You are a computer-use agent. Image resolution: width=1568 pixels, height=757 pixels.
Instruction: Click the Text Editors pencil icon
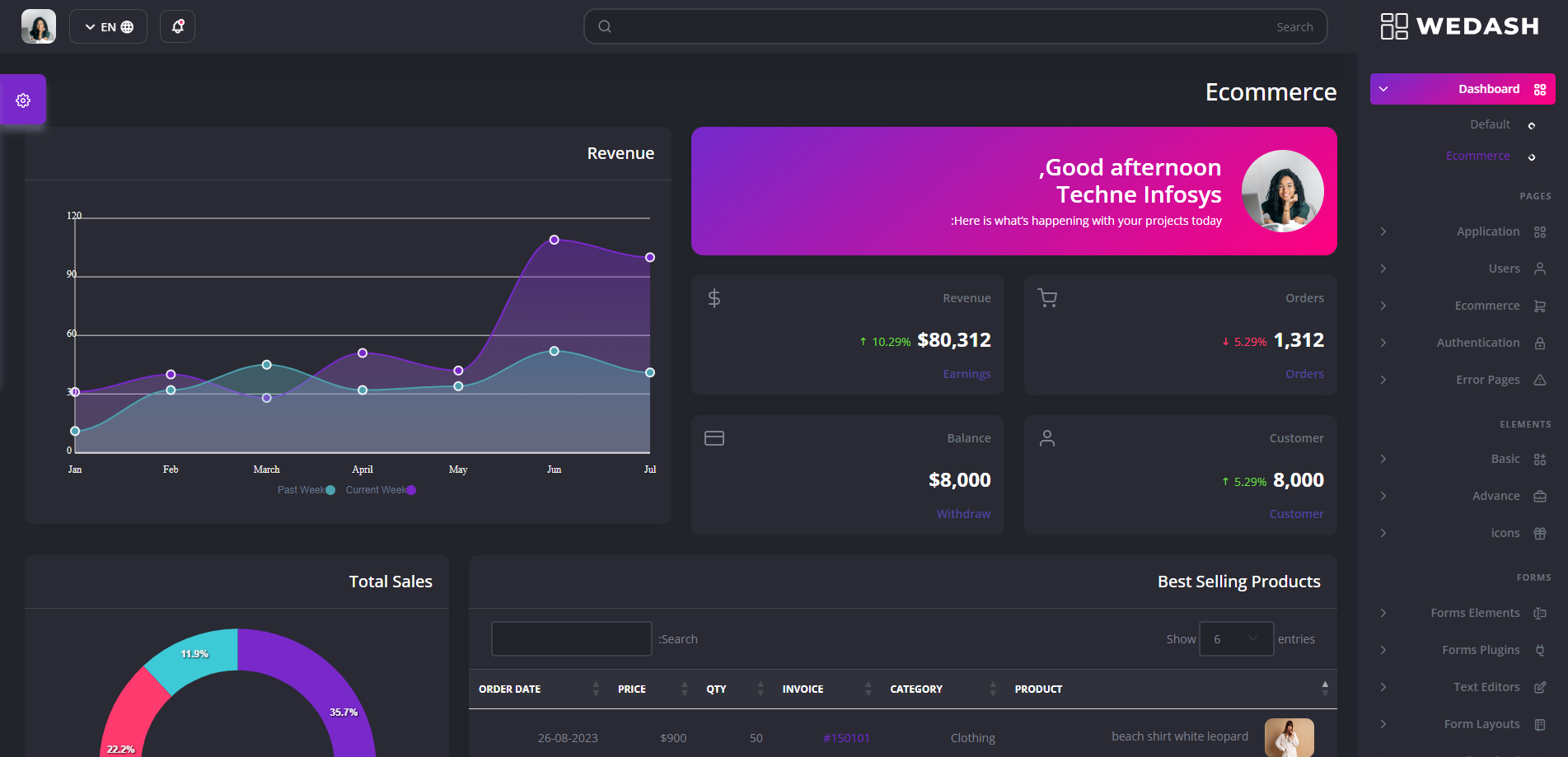pos(1539,687)
